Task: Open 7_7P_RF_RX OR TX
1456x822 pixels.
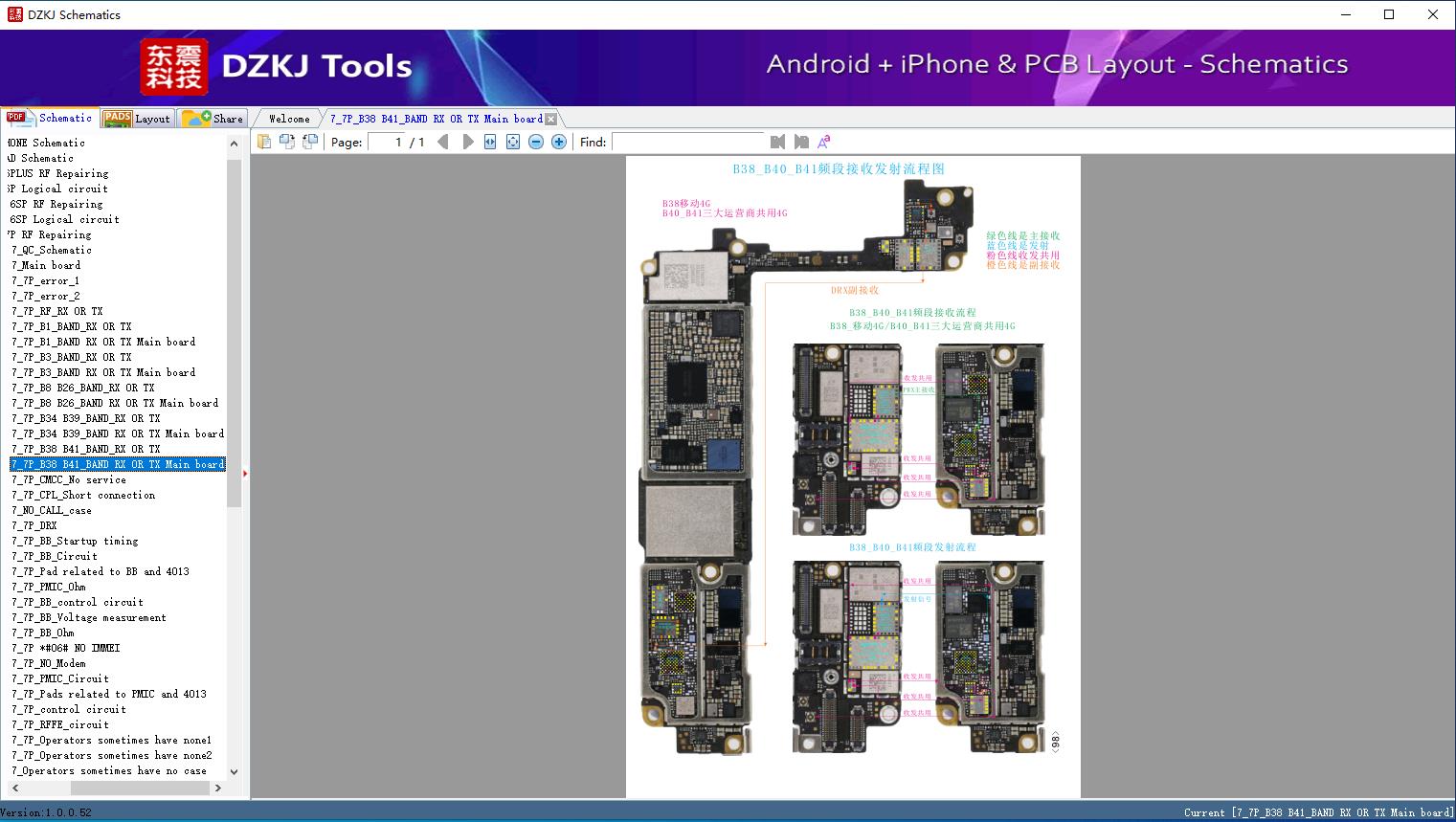Action: coord(57,311)
